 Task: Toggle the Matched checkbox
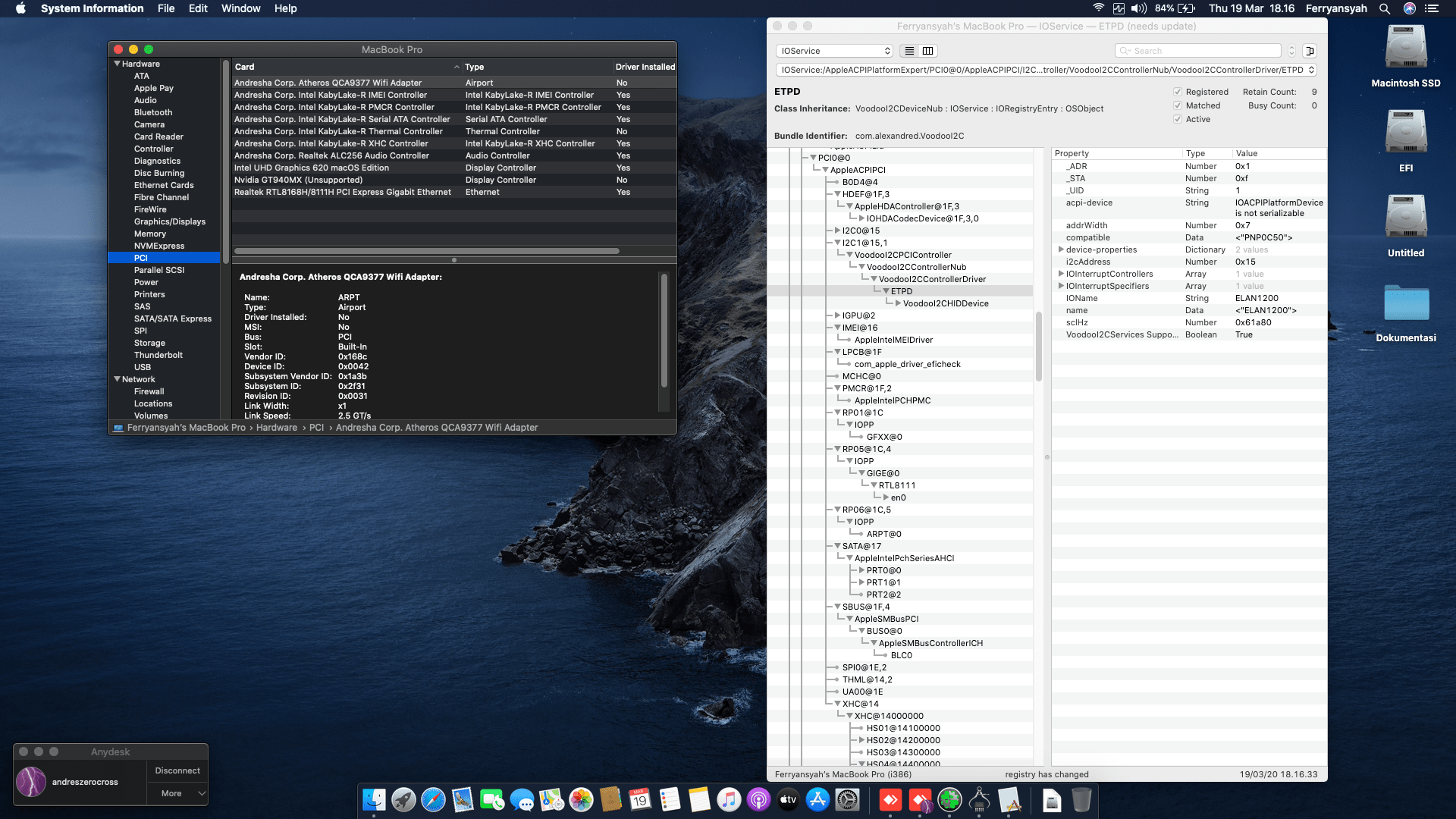tap(1178, 105)
